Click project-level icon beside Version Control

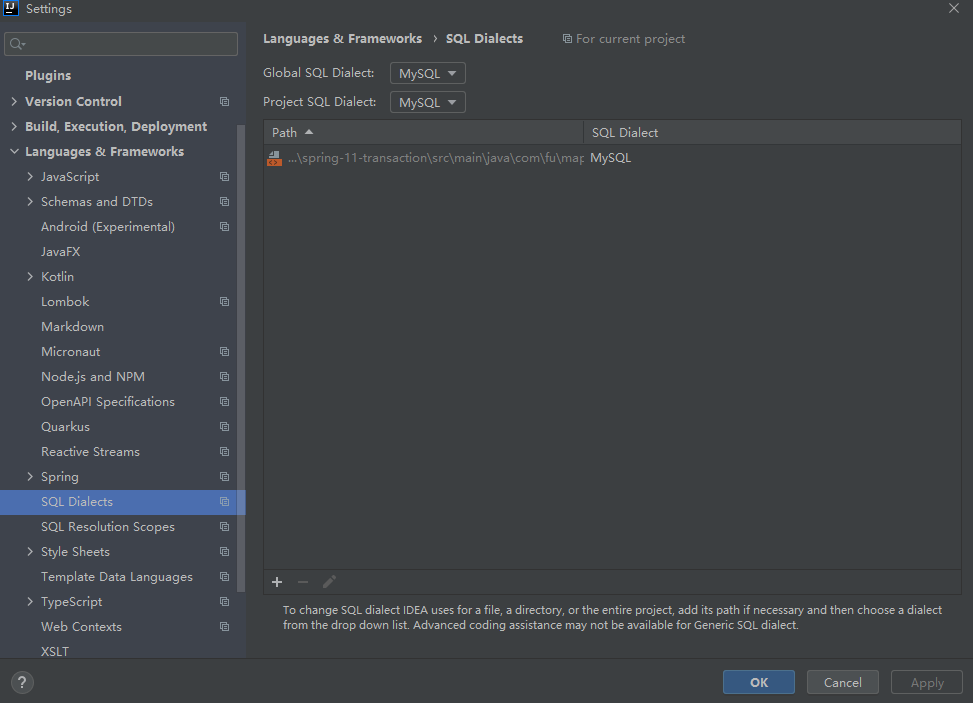pos(225,101)
